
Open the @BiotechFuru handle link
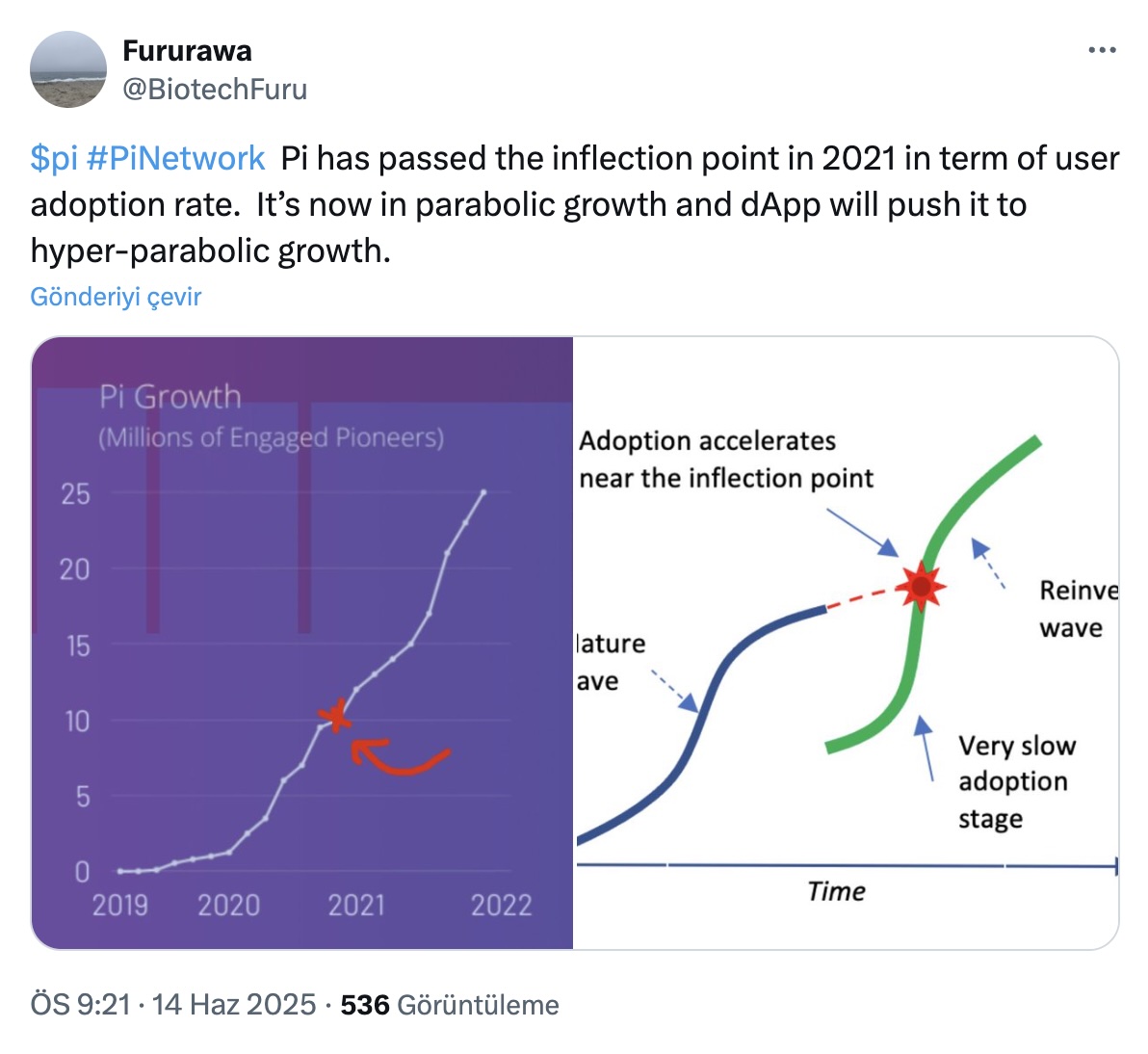click(x=215, y=89)
